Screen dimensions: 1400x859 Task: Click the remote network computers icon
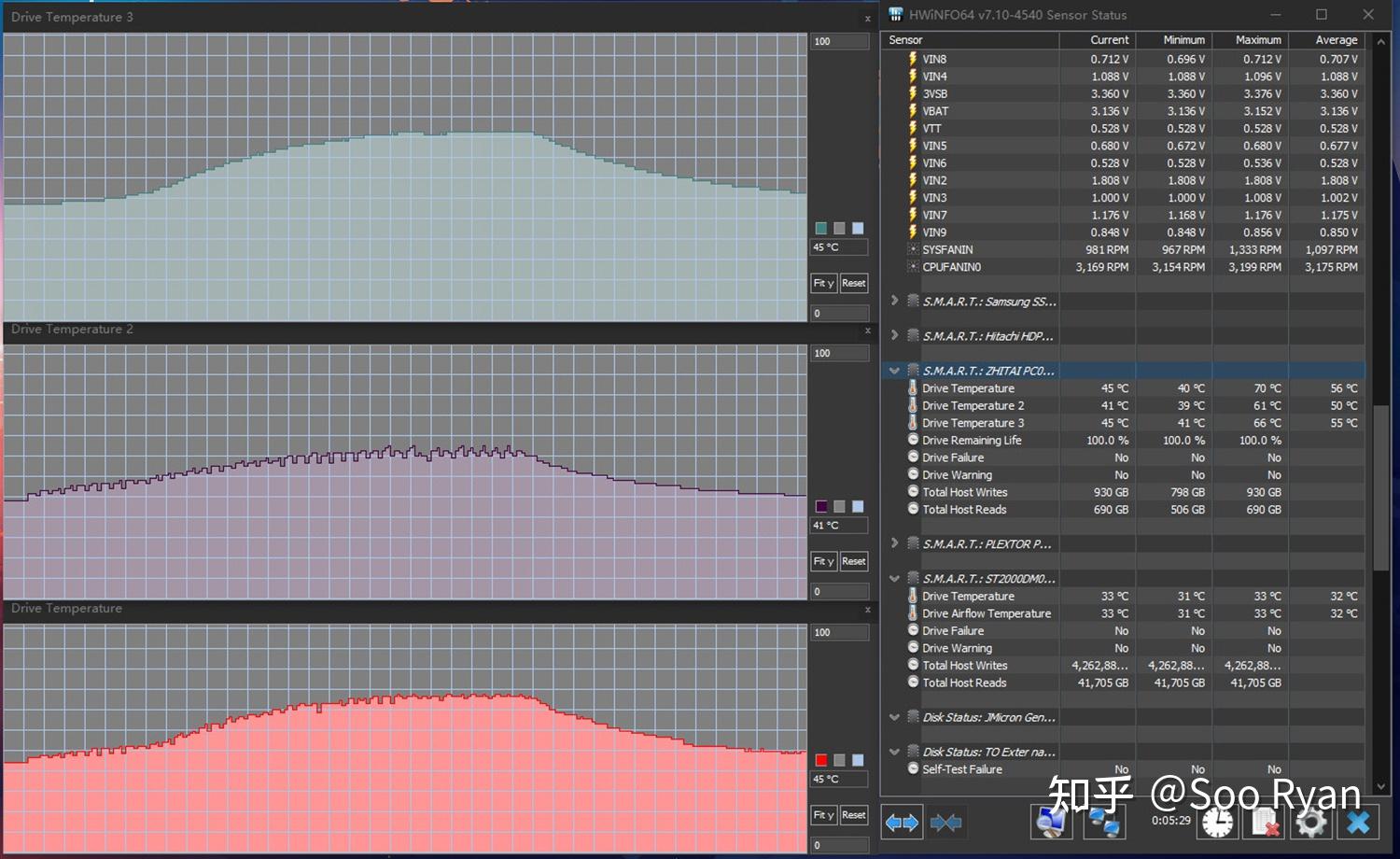coord(1104,822)
